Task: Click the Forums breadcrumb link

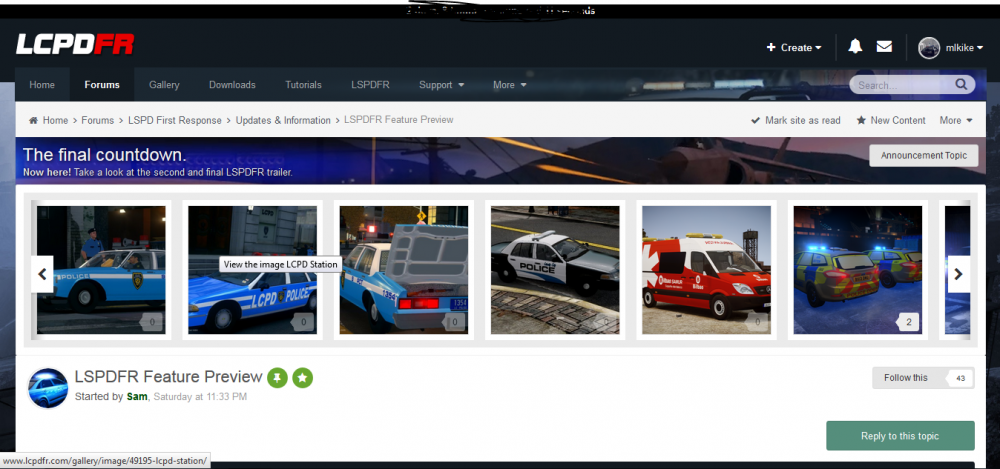Action: tap(98, 120)
